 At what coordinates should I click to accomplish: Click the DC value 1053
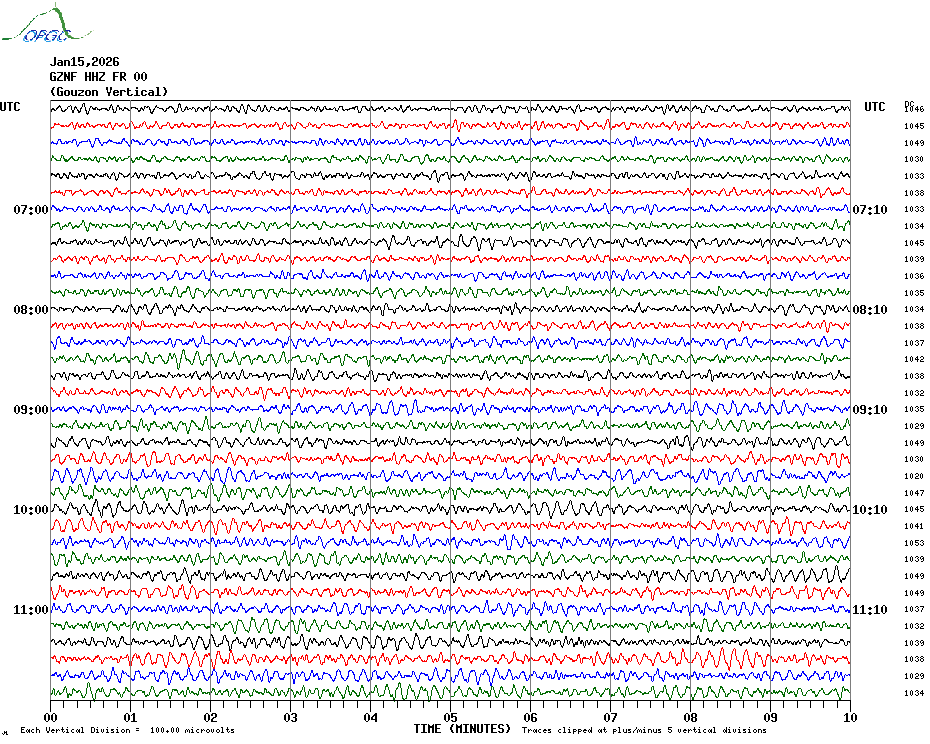(x=914, y=542)
